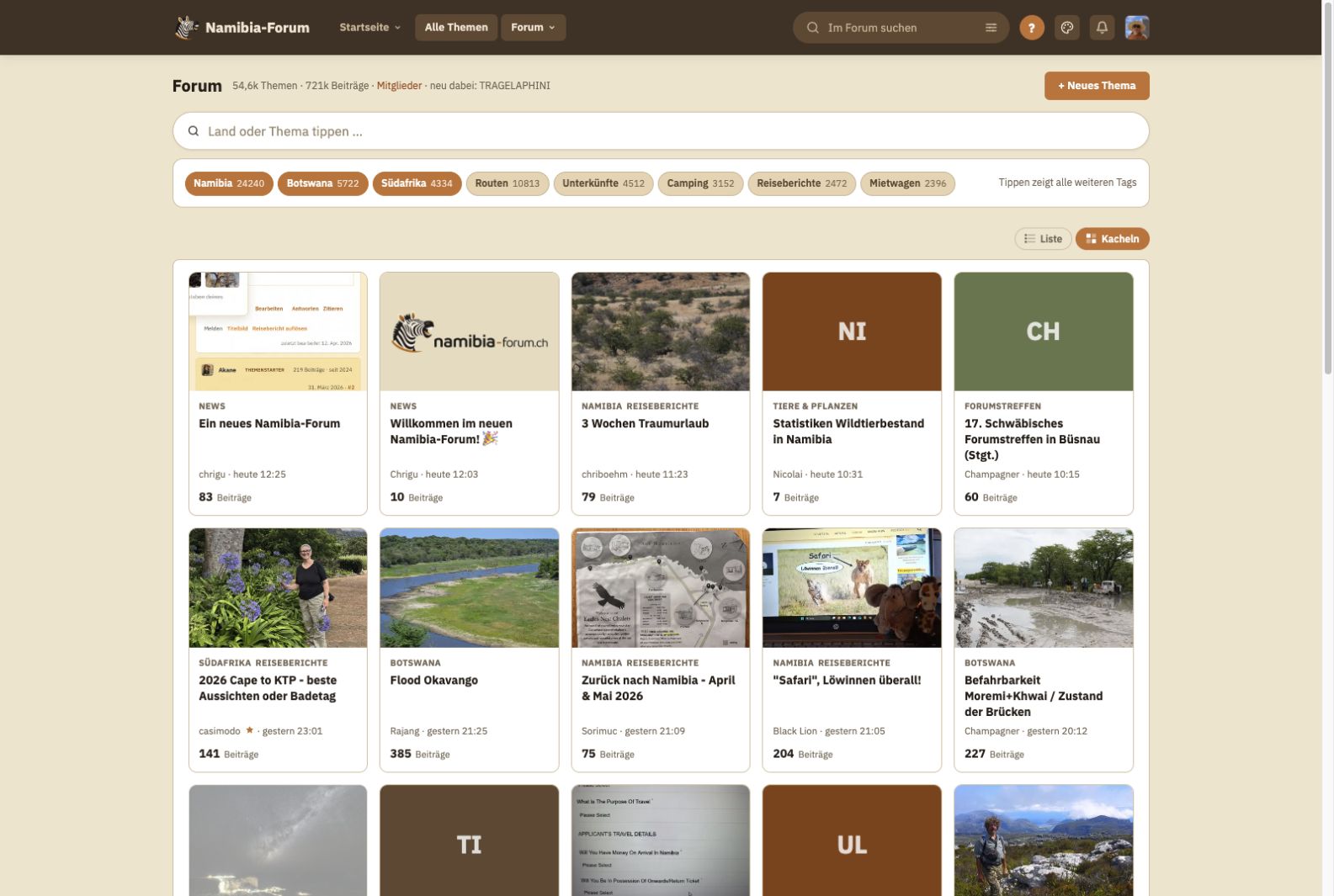Toggle the Namibia tag filter
1334x896 pixels.
229,183
